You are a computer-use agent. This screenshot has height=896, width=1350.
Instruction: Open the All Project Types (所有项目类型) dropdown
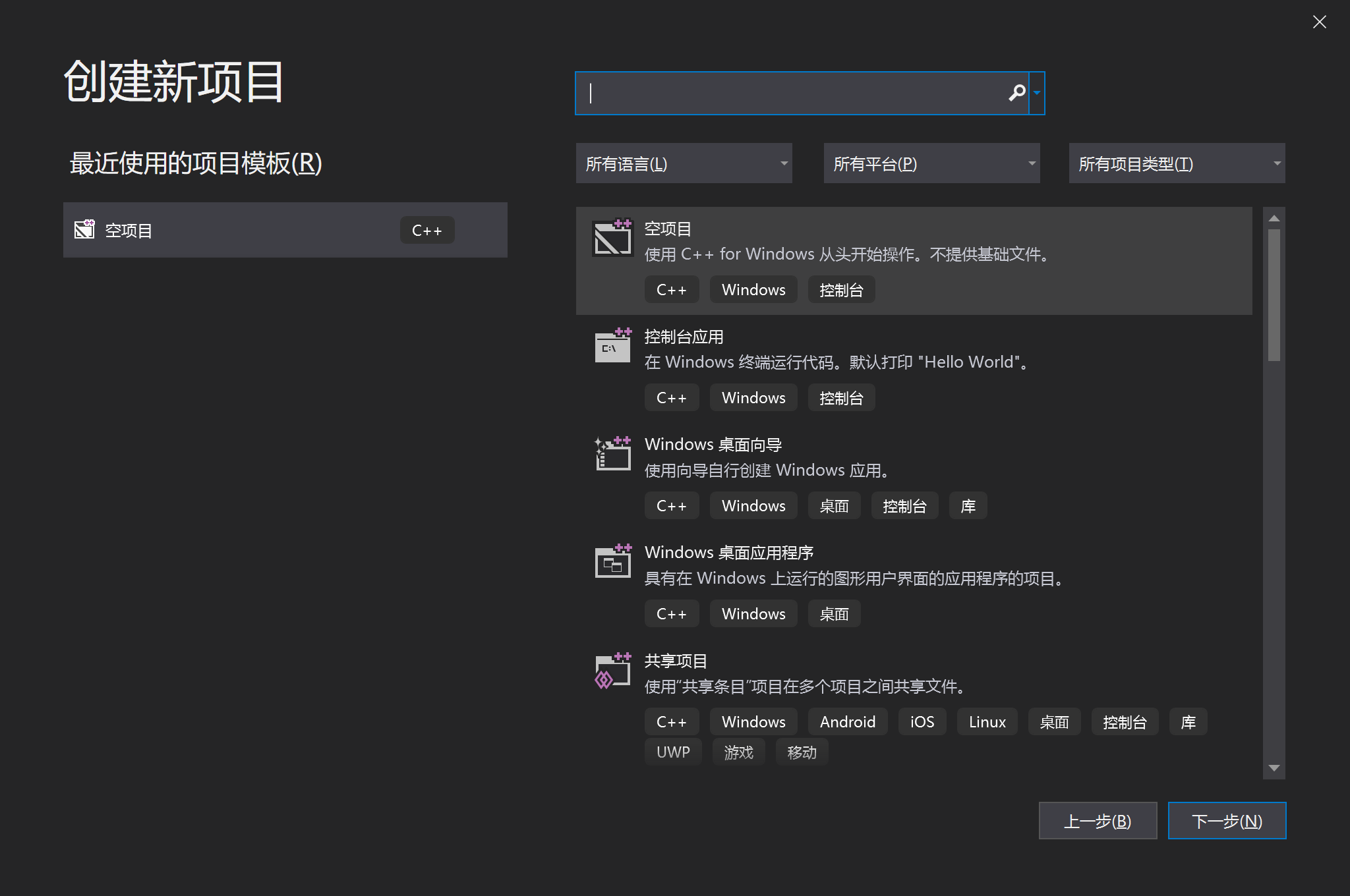(x=1177, y=163)
